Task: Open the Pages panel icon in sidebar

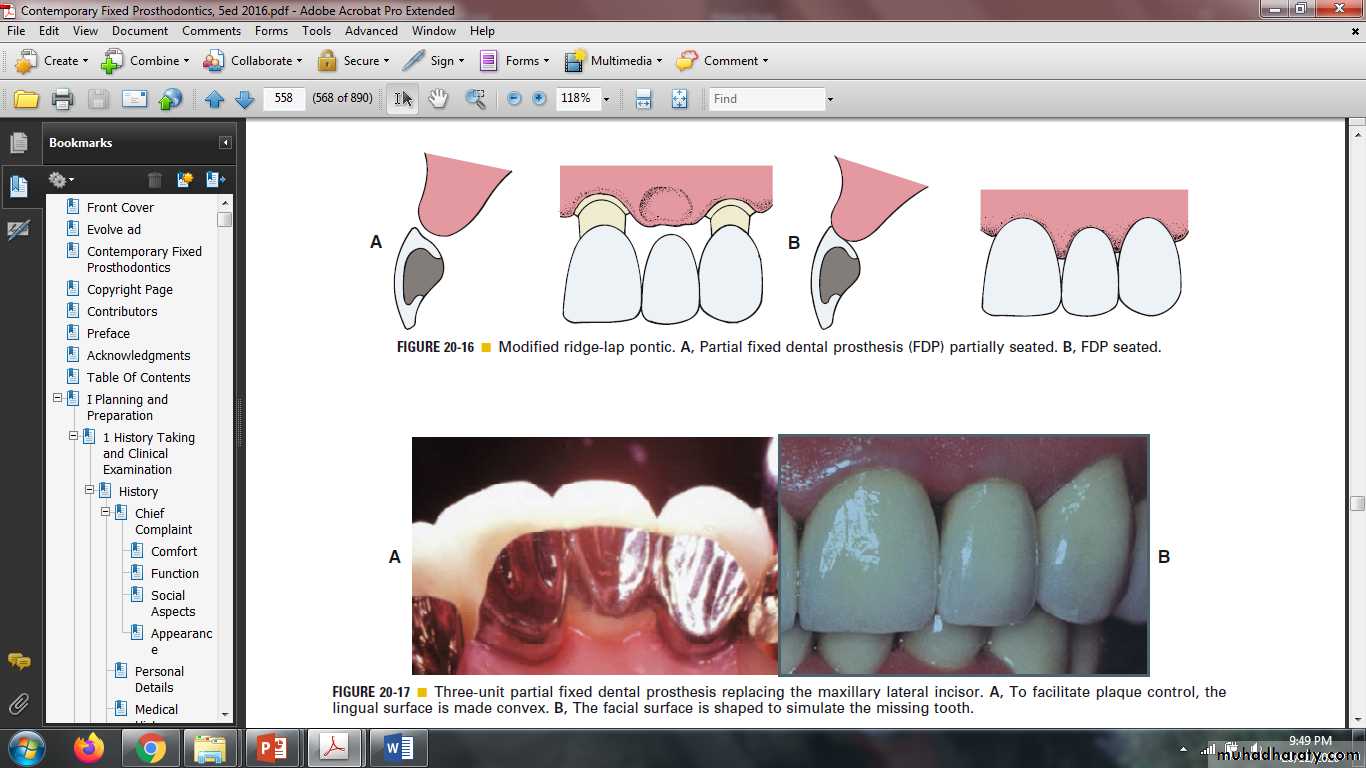Action: pos(18,143)
